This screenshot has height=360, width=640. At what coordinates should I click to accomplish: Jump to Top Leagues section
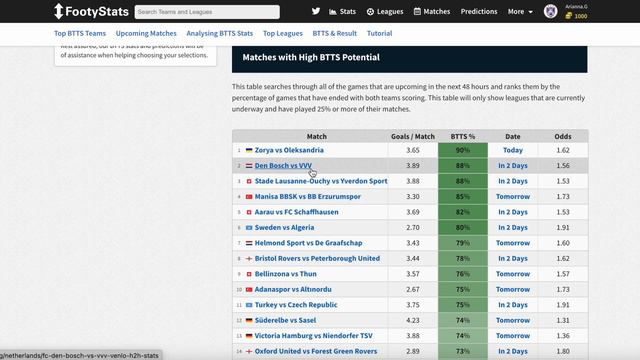tap(283, 33)
